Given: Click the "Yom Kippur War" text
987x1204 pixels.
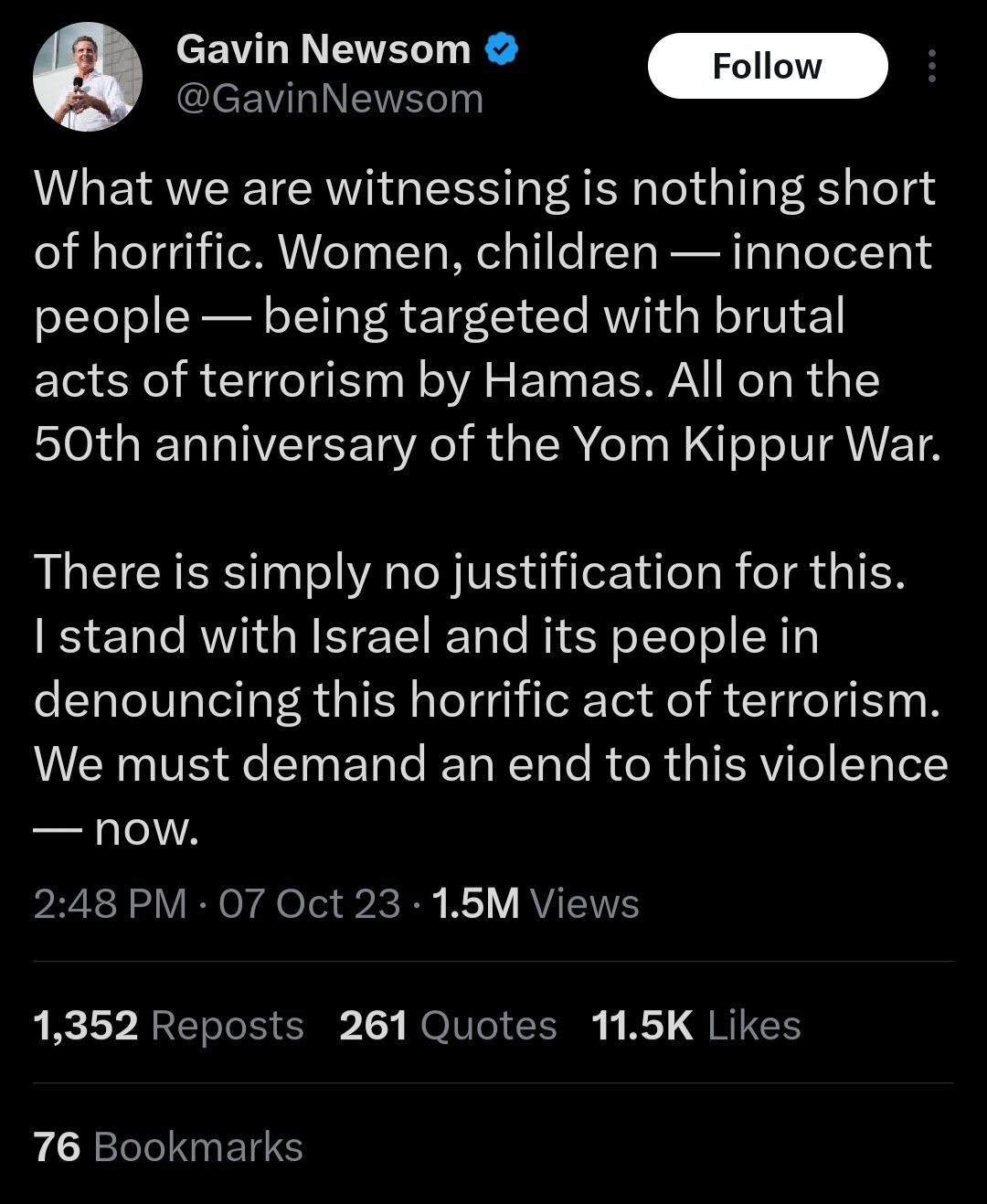Looking at the screenshot, I should 756,444.
